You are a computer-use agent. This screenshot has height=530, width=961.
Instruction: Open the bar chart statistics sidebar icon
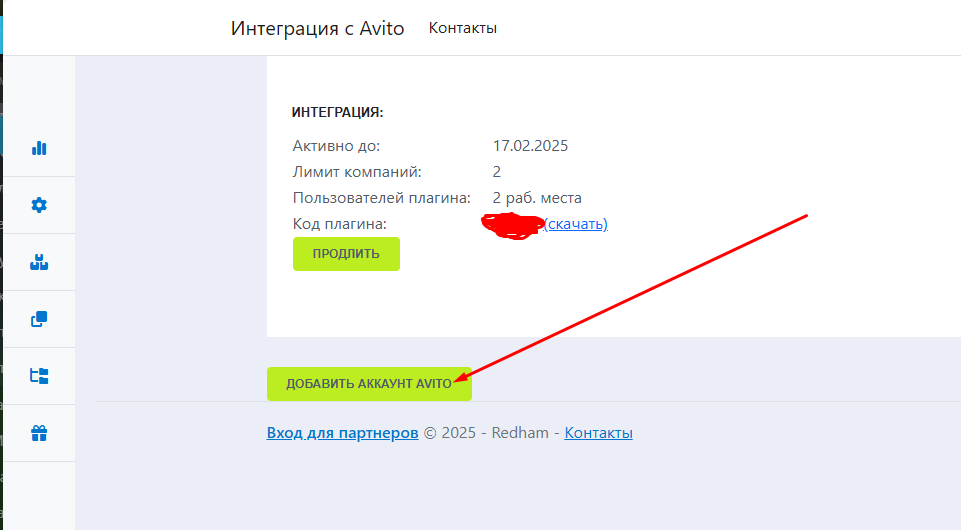[x=39, y=148]
